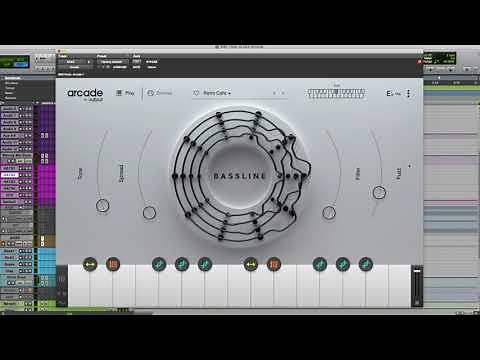Trigger second teal loop icon in left group
Viewport: 480px width, 360px height.
182,265
